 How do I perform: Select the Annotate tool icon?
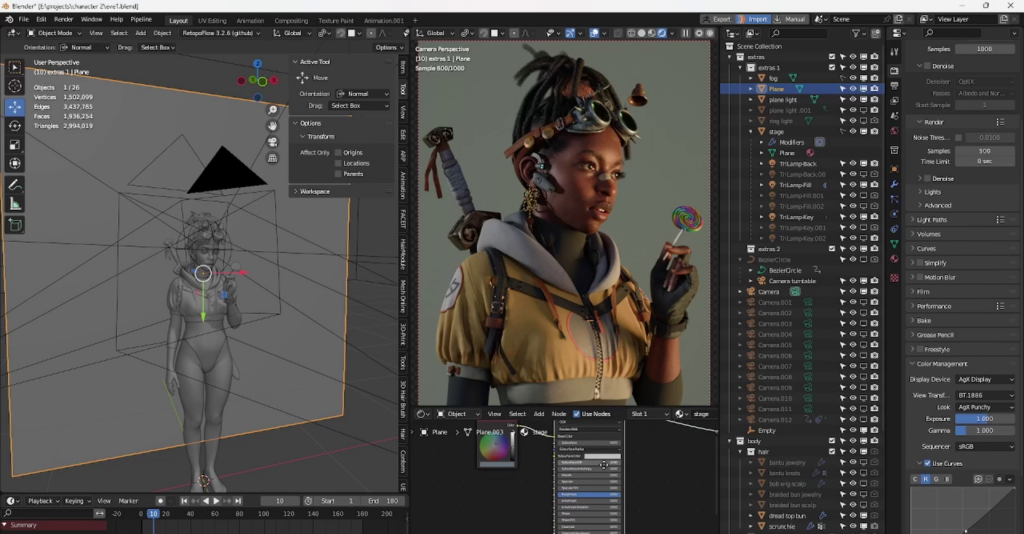click(14, 185)
